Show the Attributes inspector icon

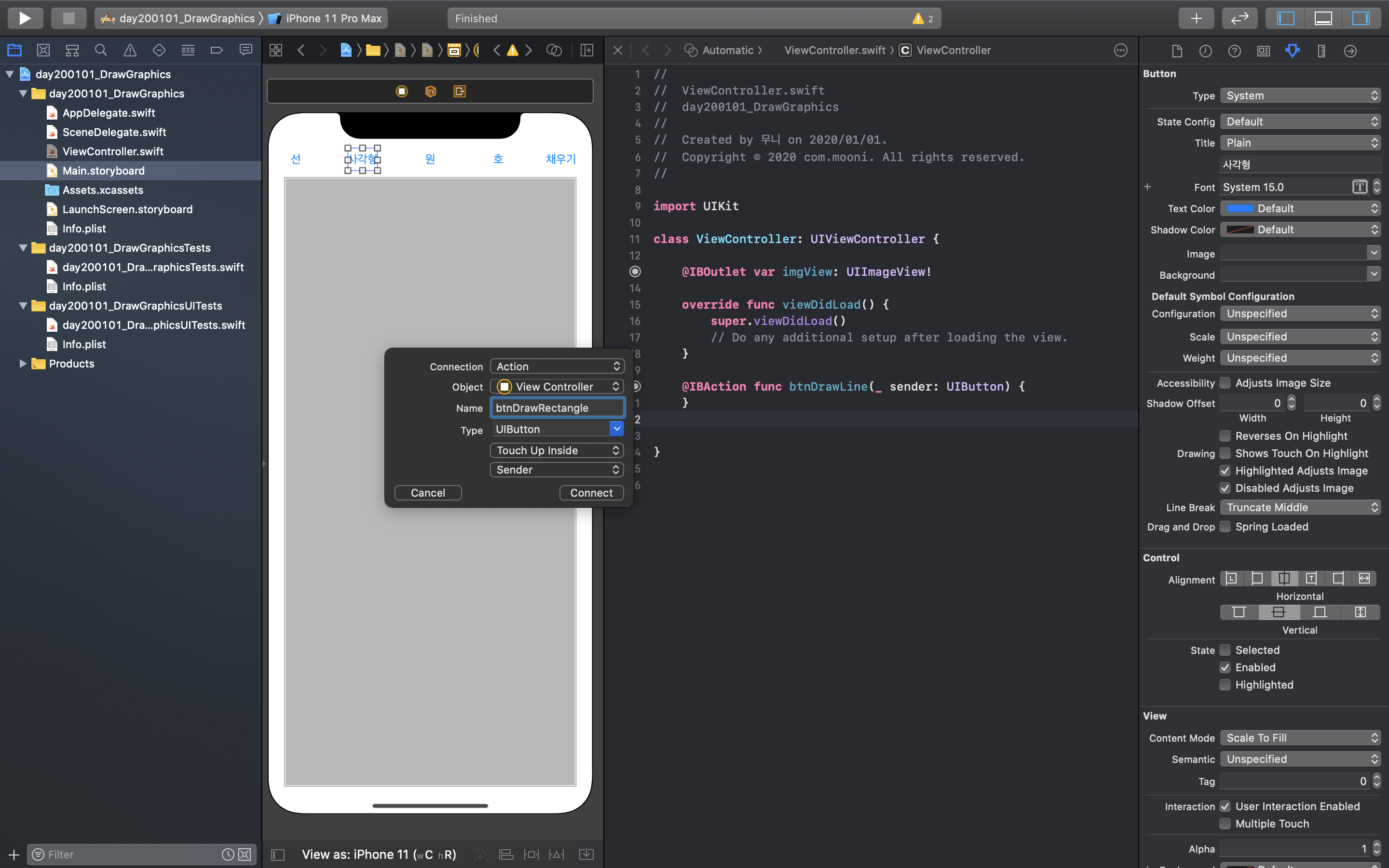(x=1292, y=51)
